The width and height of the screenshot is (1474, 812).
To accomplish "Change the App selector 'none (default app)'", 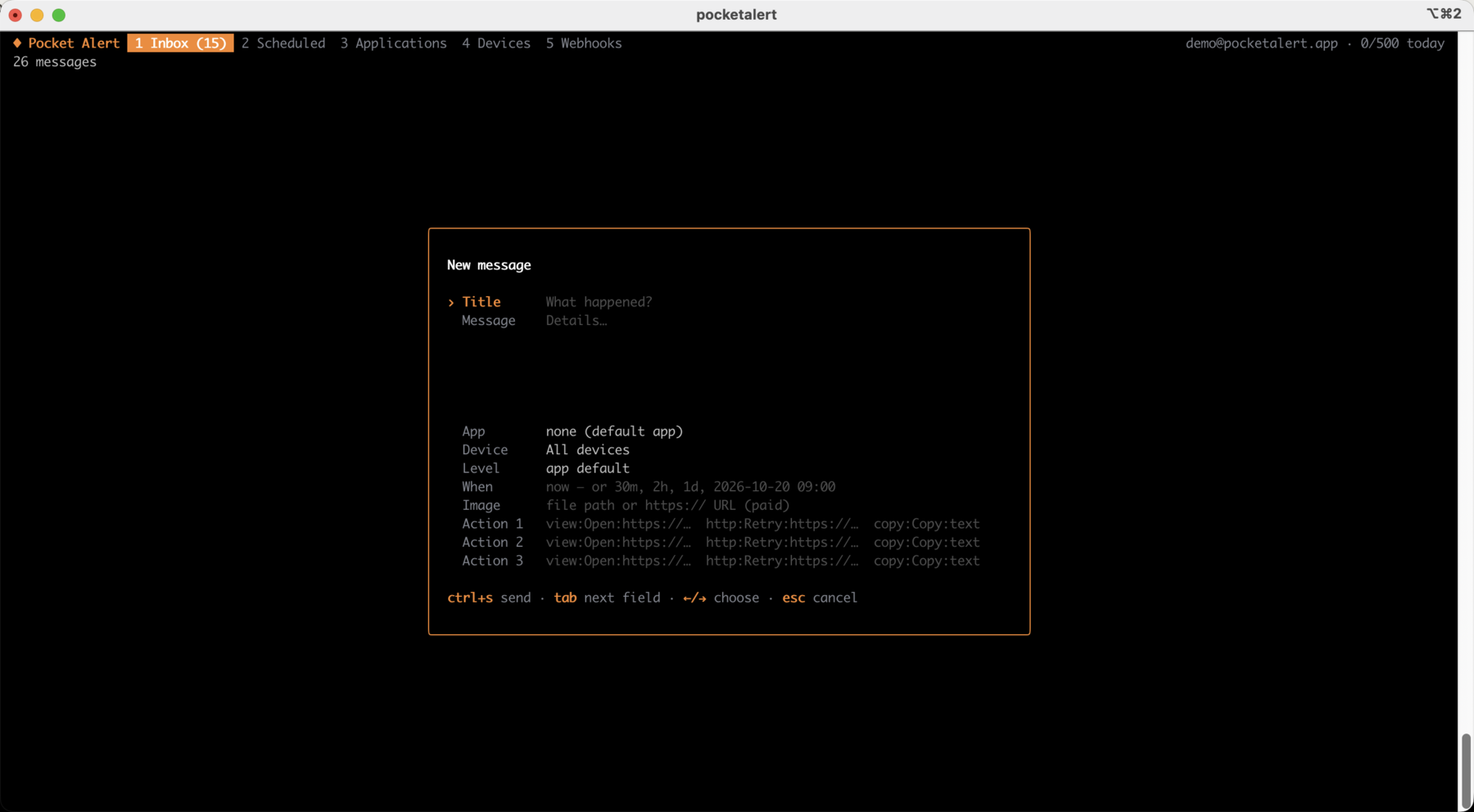I will coord(614,431).
